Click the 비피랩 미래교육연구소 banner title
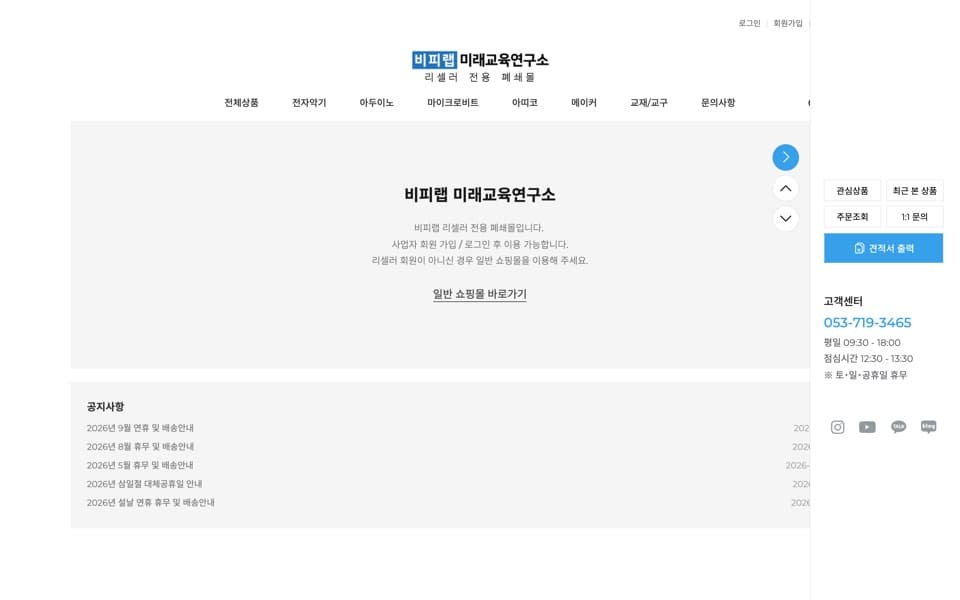 (x=480, y=195)
